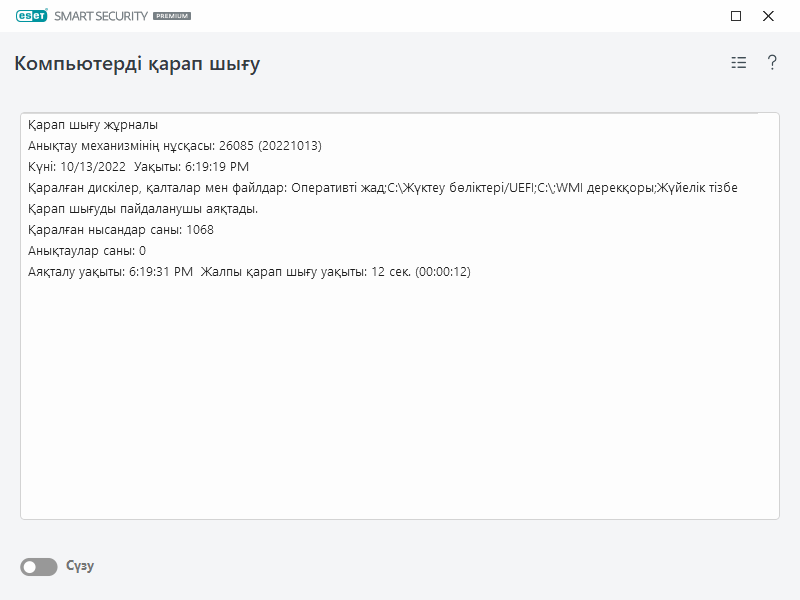Viewport: 800px width, 600px height.
Task: Click the Қаралған нысандар саны: 1068 line
Action: [x=120, y=227]
